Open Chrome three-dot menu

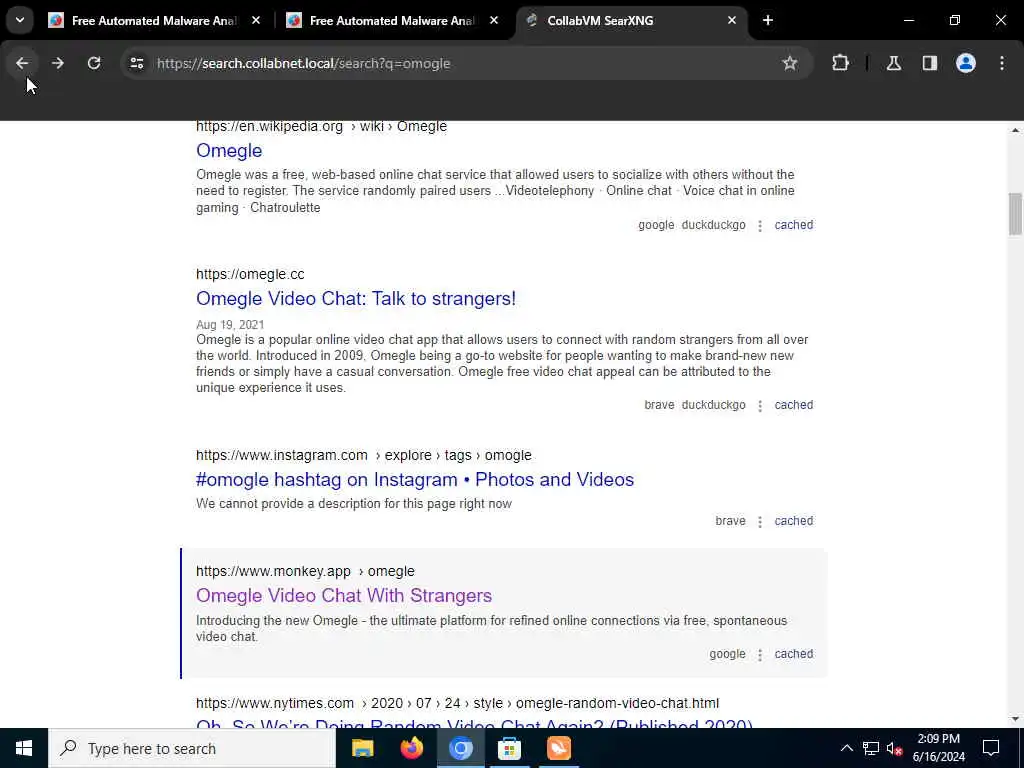1002,63
